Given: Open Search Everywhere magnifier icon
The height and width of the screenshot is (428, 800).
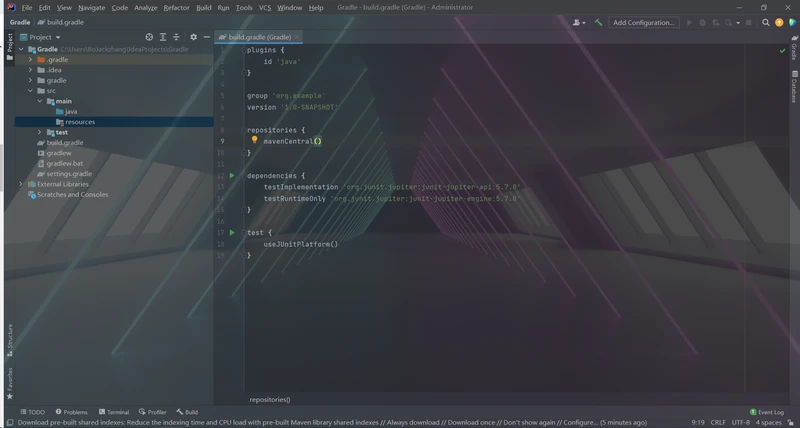Looking at the screenshot, I should tap(765, 22).
